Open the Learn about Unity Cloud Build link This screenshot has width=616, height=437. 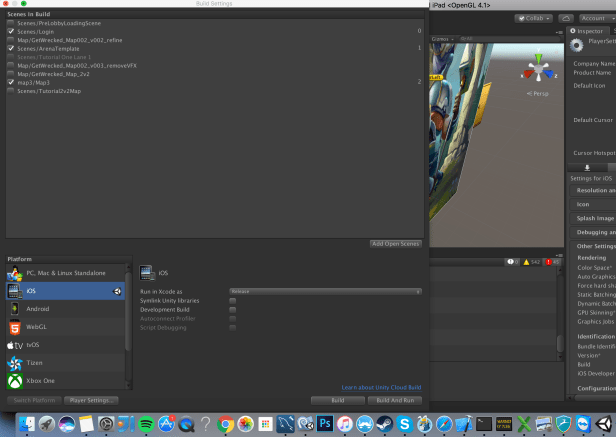[381, 387]
